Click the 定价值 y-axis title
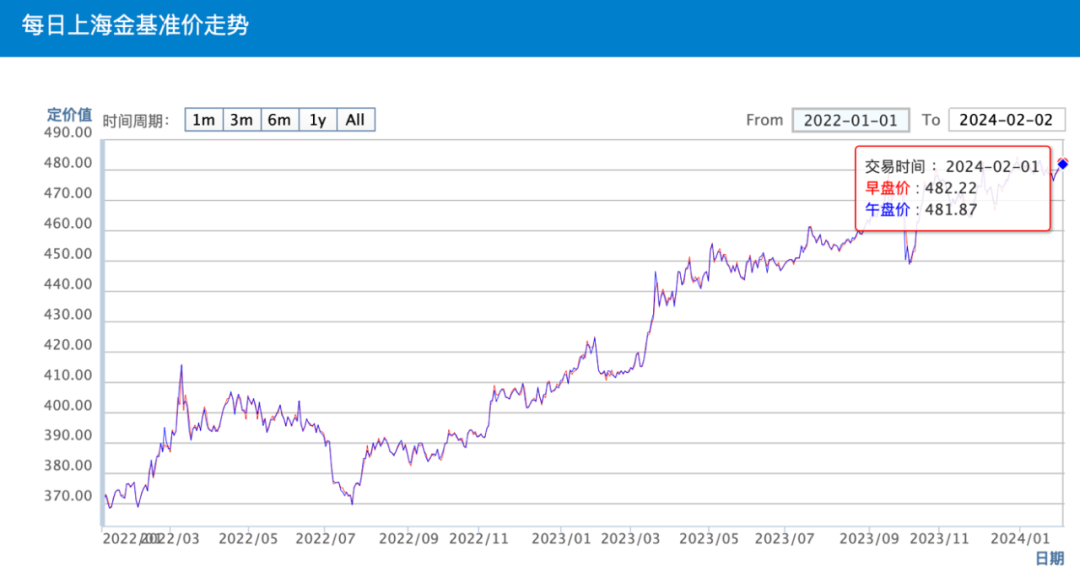 pos(70,114)
